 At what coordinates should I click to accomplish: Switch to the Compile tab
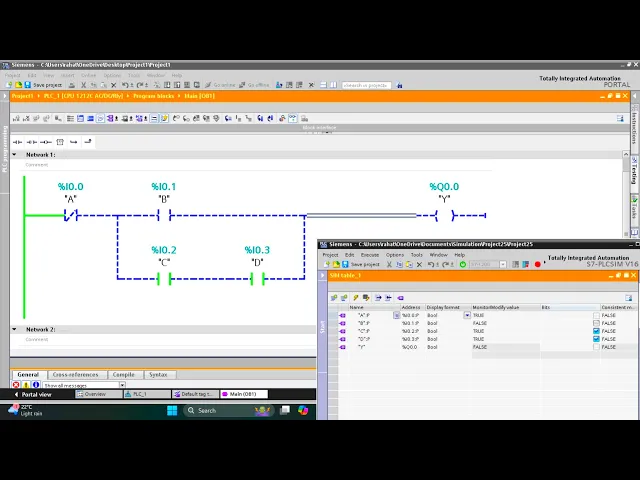pos(123,374)
